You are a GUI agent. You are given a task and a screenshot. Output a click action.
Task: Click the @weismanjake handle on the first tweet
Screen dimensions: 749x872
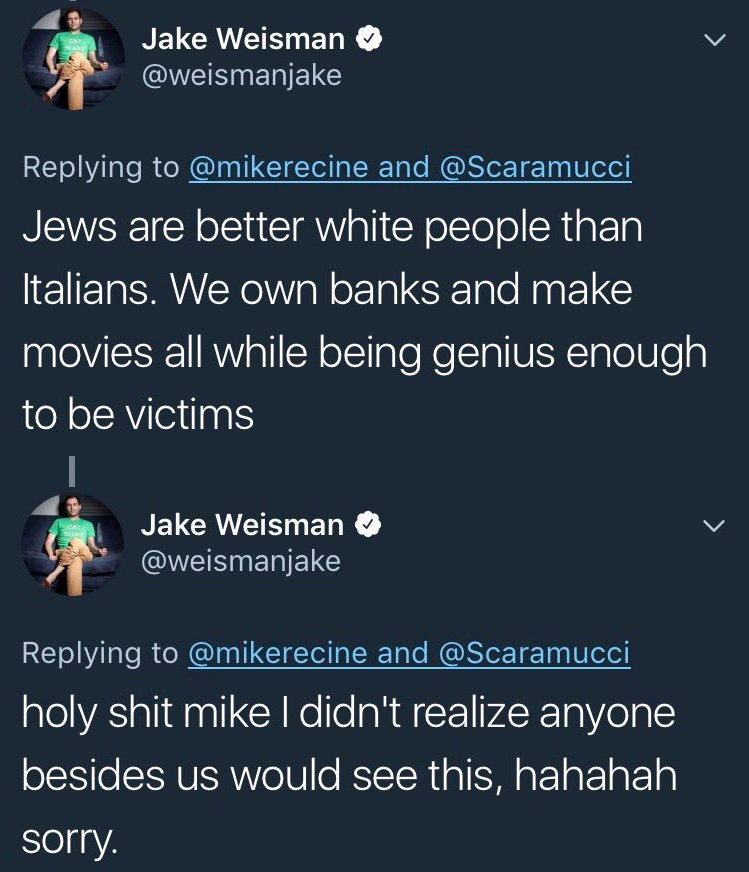coord(241,75)
